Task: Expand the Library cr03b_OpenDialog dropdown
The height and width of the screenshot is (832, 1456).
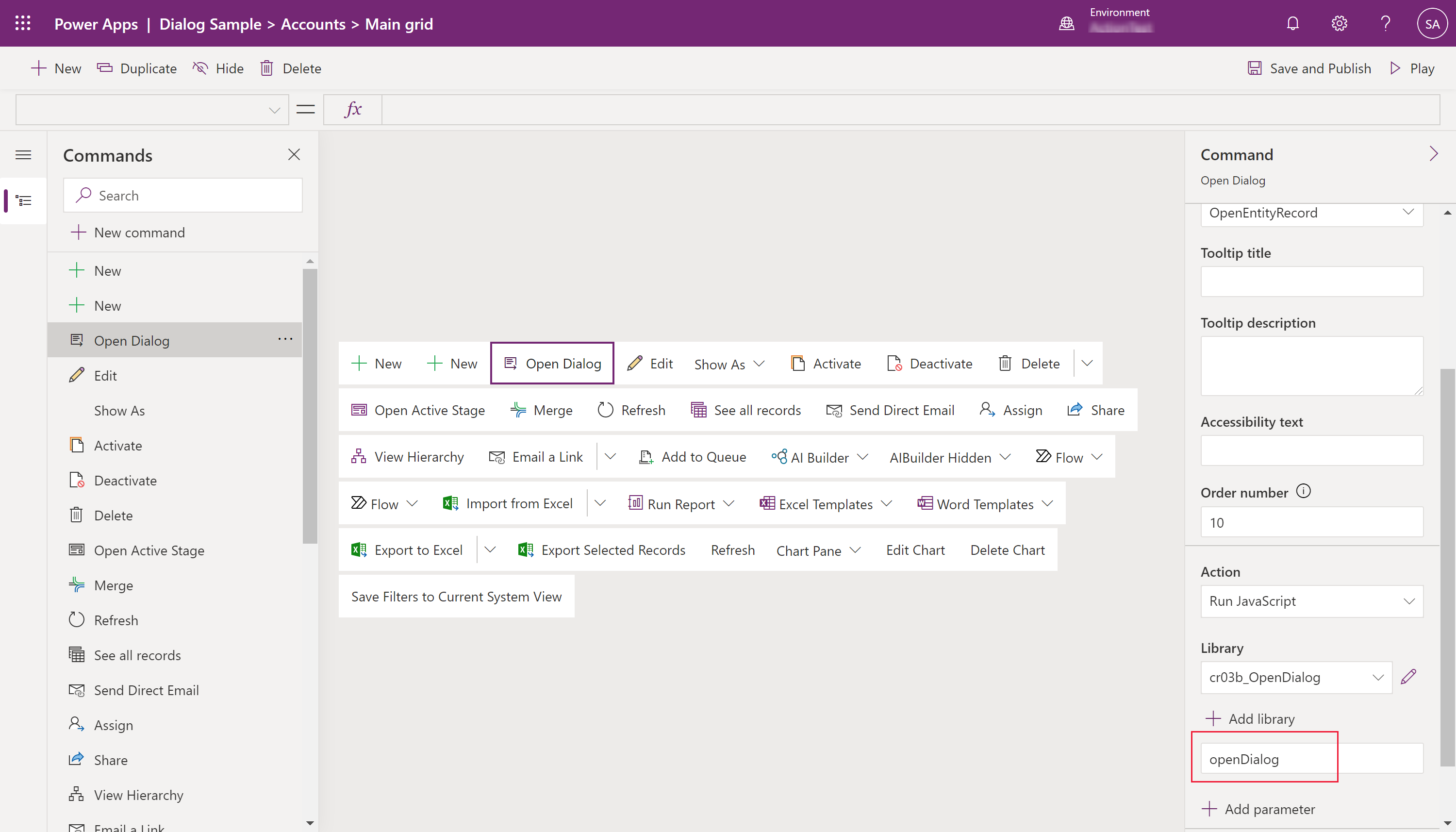Action: (x=1378, y=677)
